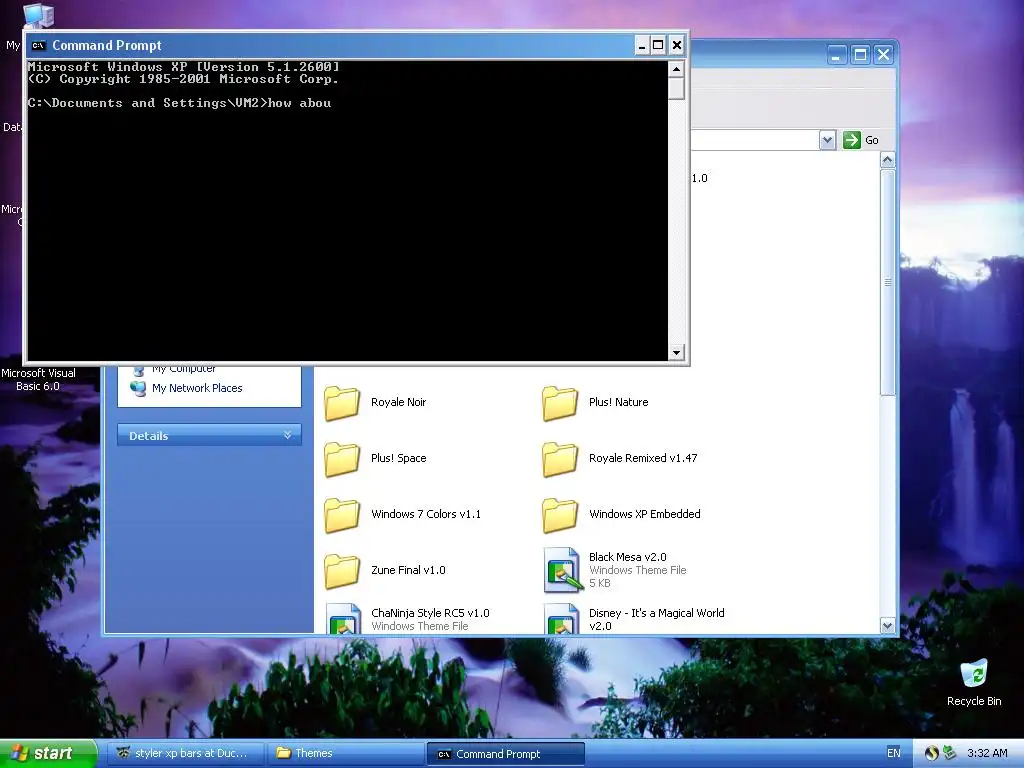Open the Royale Noir folder icon
The width and height of the screenshot is (1024, 768).
pyautogui.click(x=342, y=402)
